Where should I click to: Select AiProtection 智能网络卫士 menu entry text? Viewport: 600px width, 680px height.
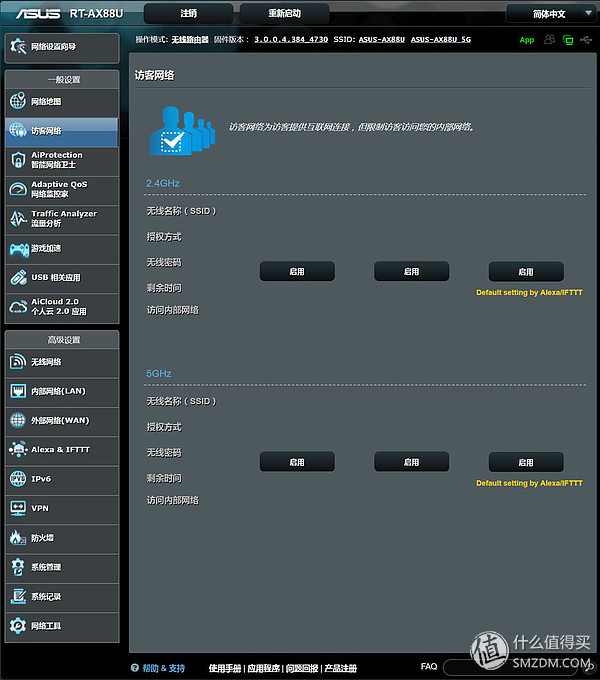(x=56, y=160)
